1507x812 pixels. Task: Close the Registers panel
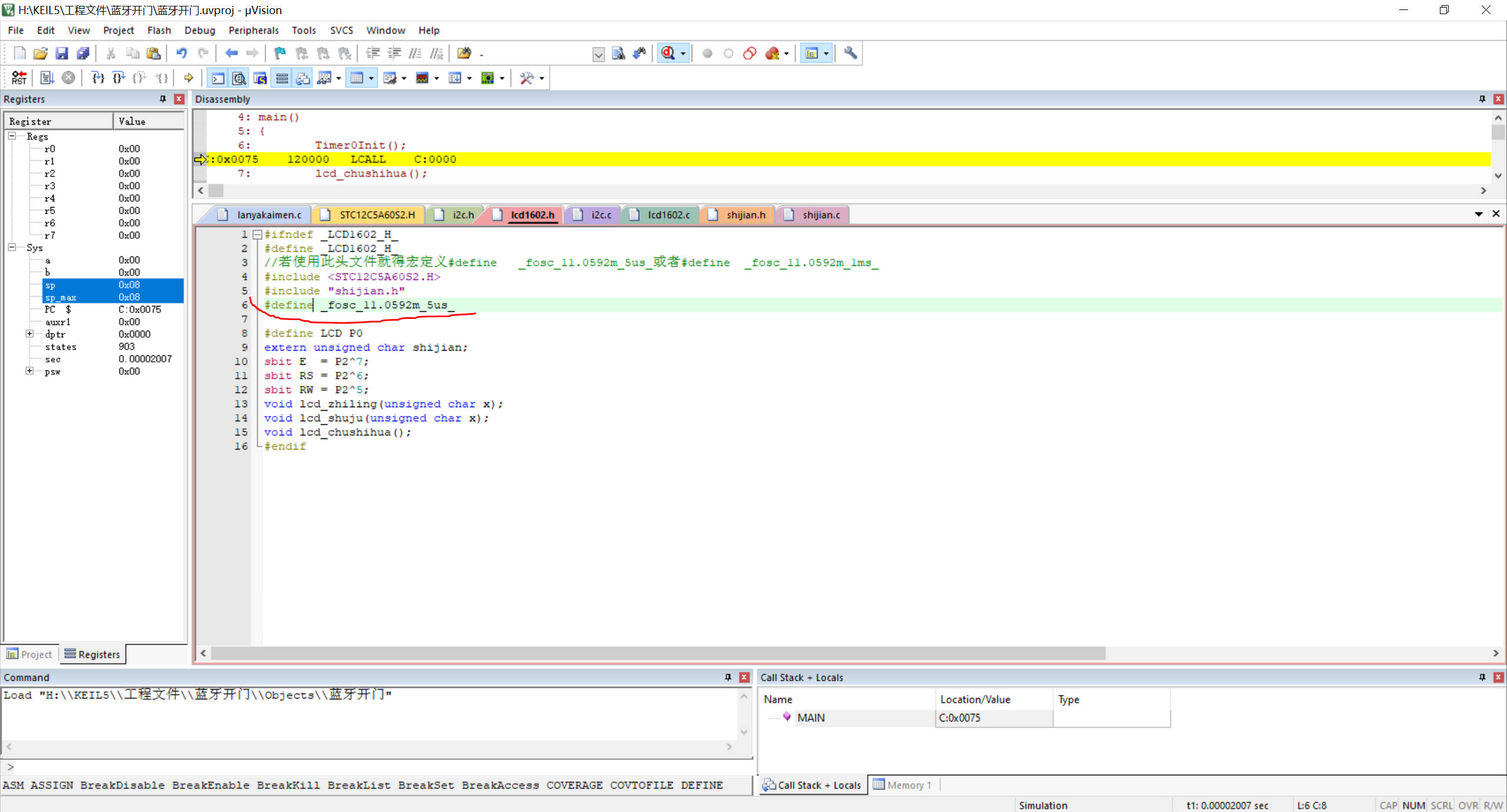179,99
